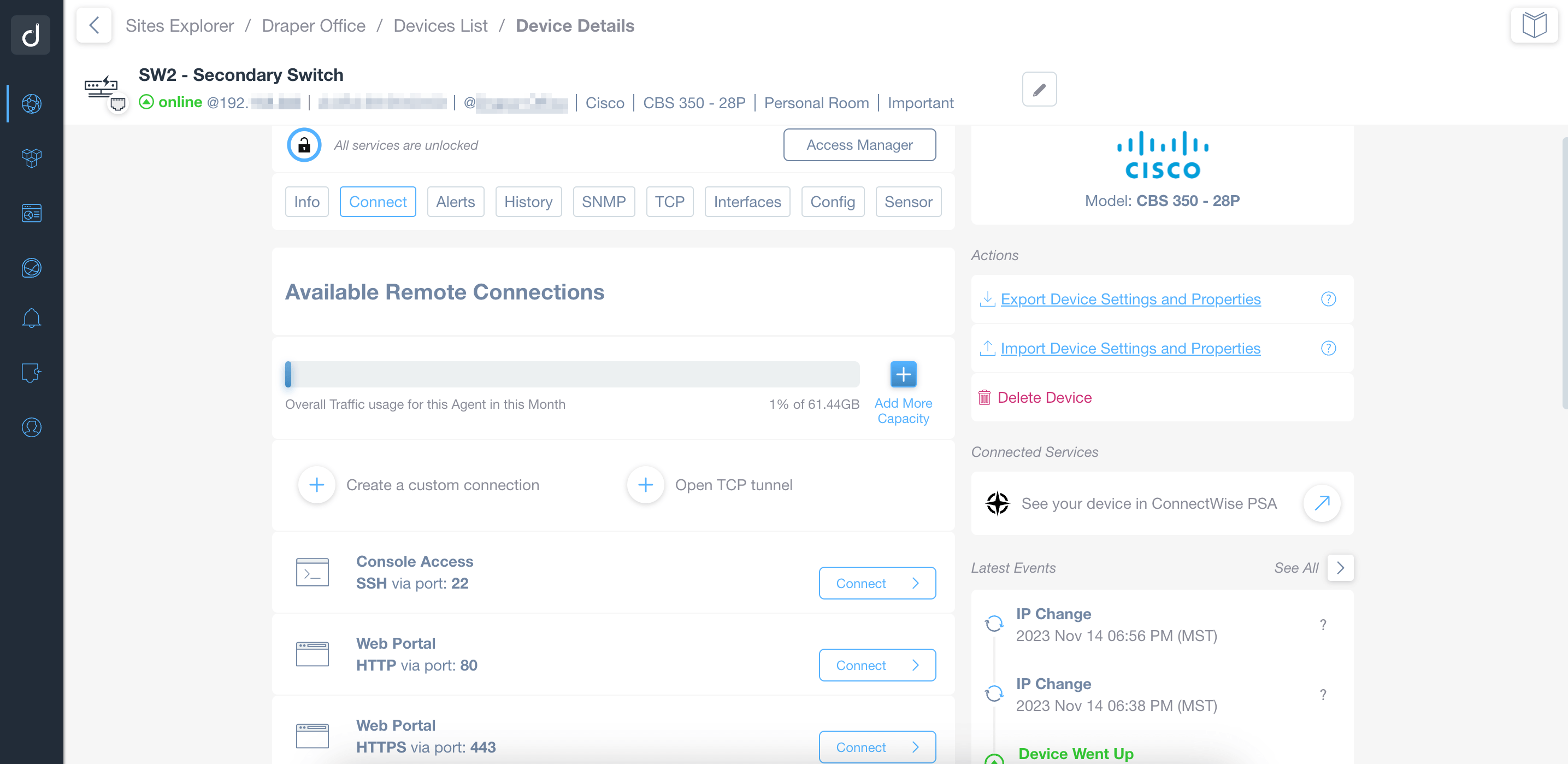Click the traffic usage progress bar
The width and height of the screenshot is (1568, 764).
572,374
